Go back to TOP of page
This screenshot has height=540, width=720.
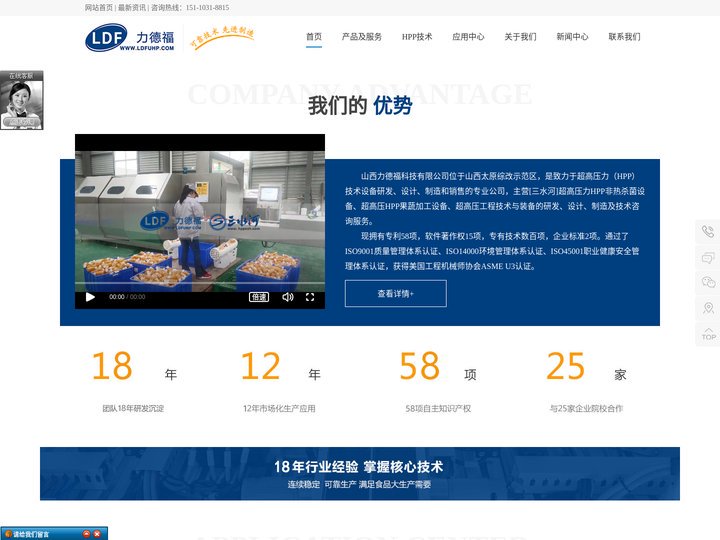click(708, 334)
